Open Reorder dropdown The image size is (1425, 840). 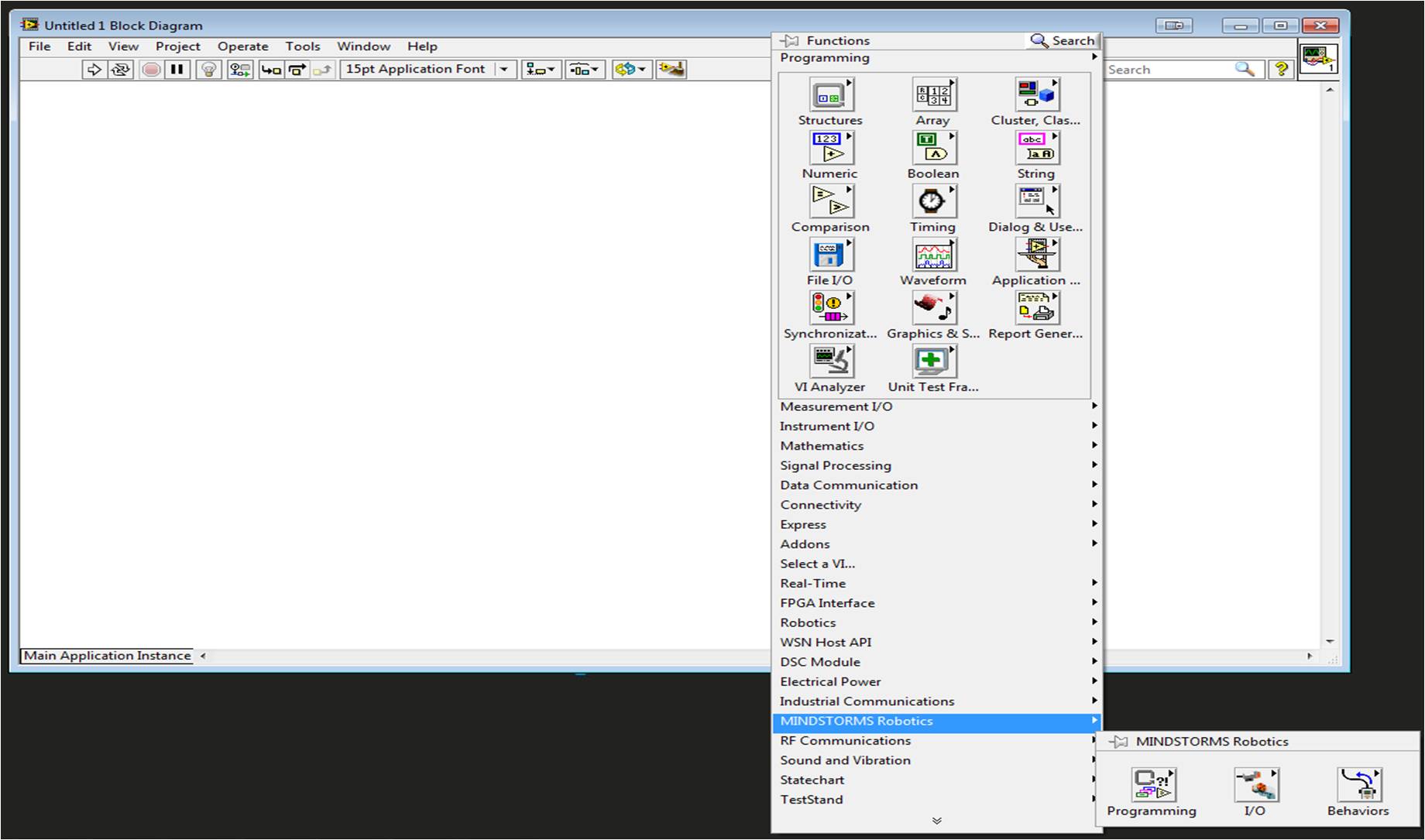pyautogui.click(x=630, y=70)
